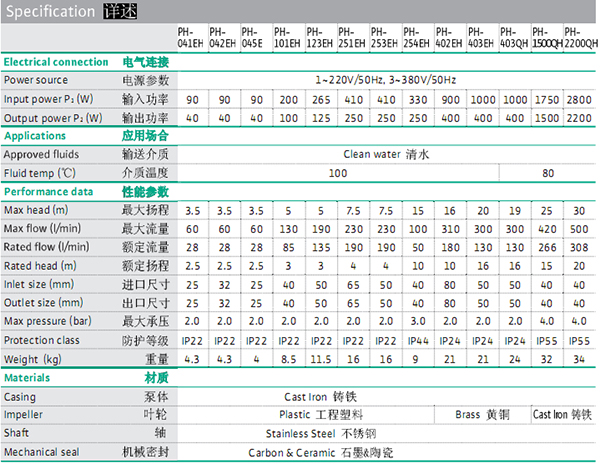Image resolution: width=600 pixels, height=464 pixels.
Task: Select the Electrical connection section header
Action: tap(55, 62)
